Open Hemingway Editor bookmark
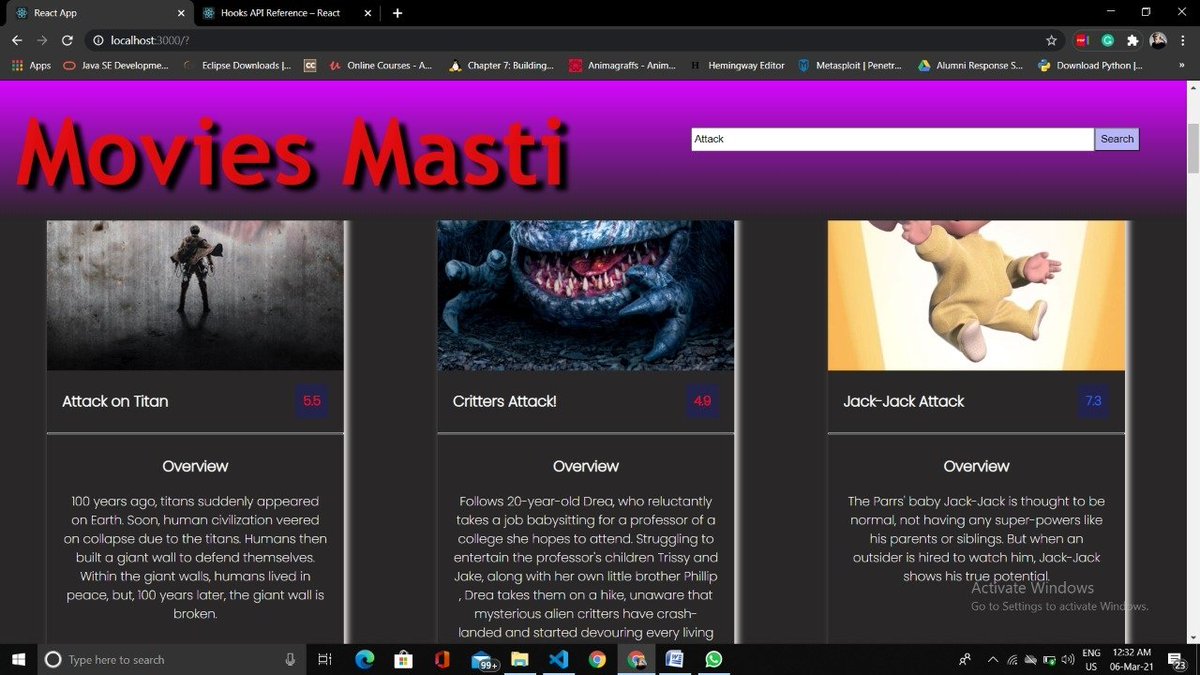Viewport: 1200px width, 675px height. 738,65
